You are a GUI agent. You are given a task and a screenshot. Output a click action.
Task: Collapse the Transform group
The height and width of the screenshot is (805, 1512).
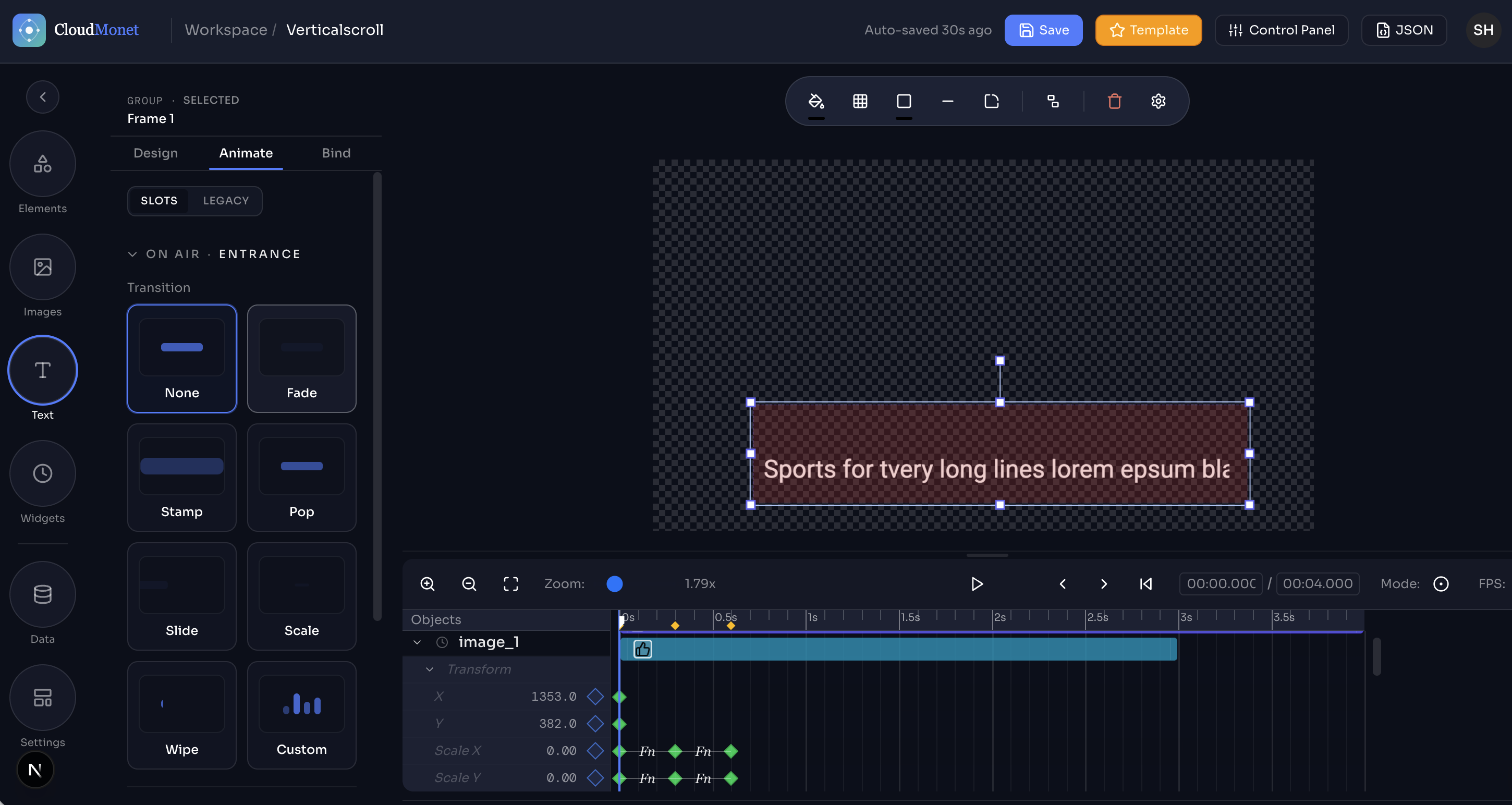tap(429, 669)
